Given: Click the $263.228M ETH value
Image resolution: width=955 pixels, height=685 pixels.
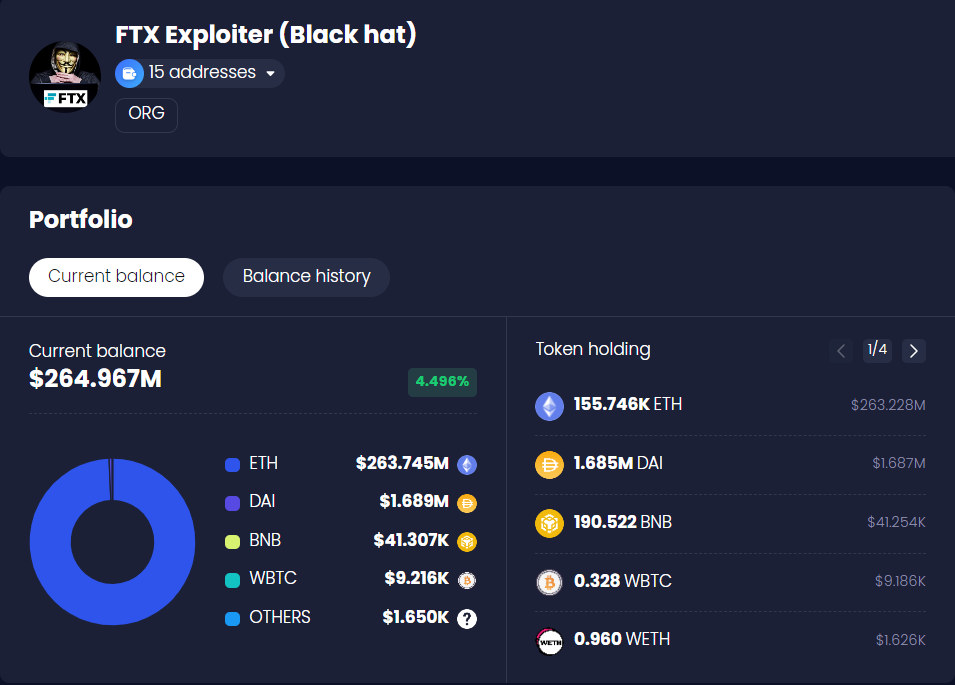Looking at the screenshot, I should click(888, 406).
